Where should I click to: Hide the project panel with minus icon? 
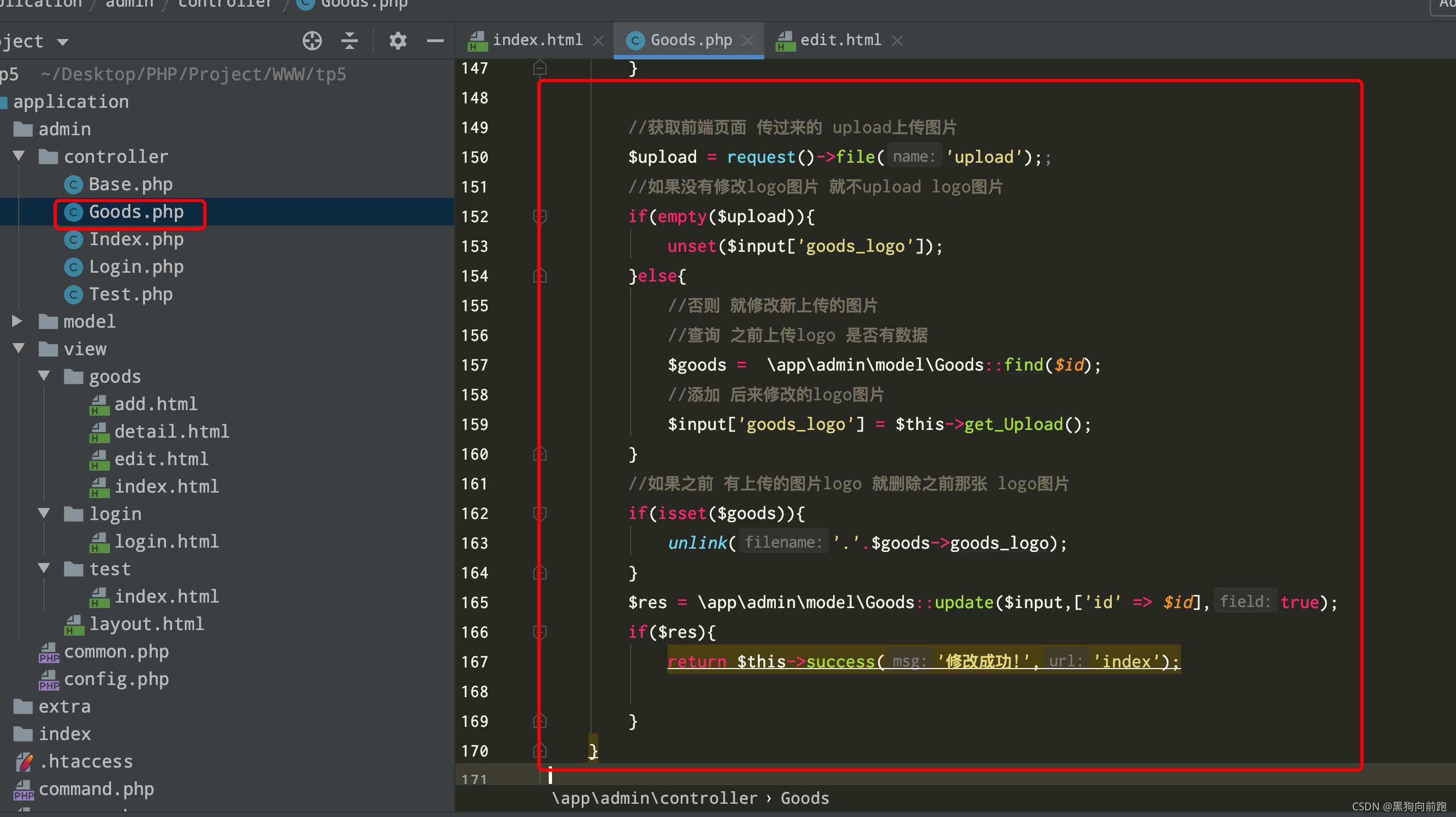click(x=434, y=41)
